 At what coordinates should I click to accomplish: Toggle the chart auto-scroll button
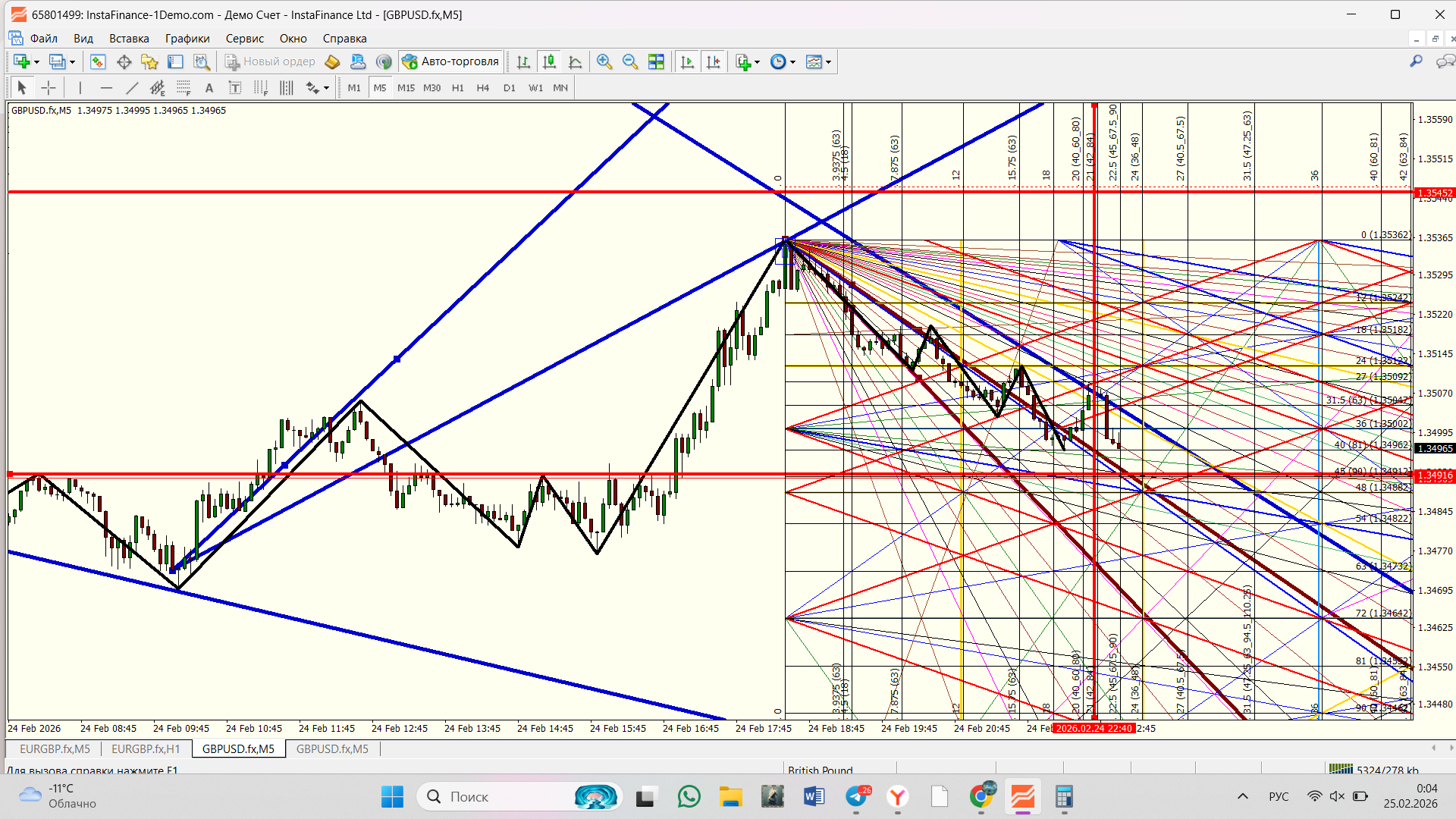[x=687, y=62]
